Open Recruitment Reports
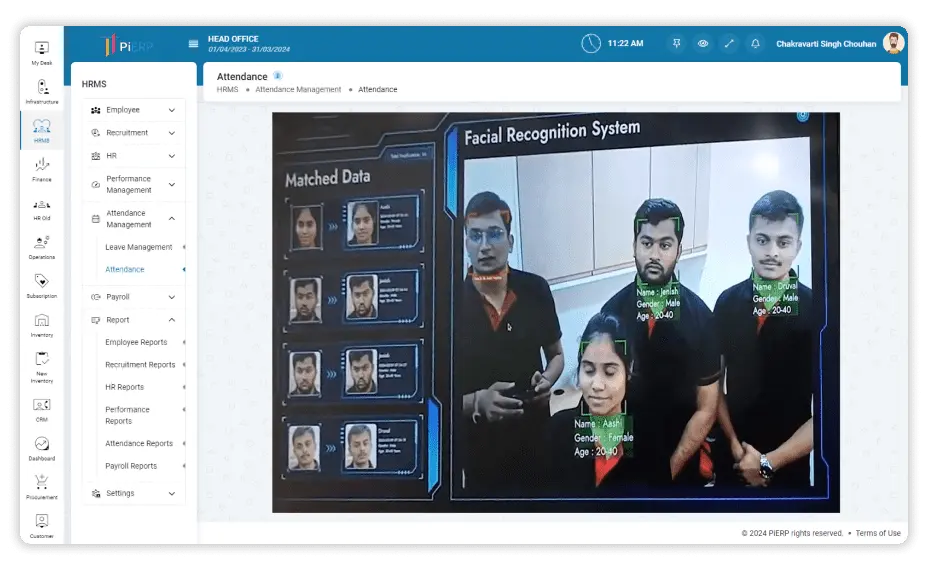The image size is (928, 571). pyautogui.click(x=140, y=365)
